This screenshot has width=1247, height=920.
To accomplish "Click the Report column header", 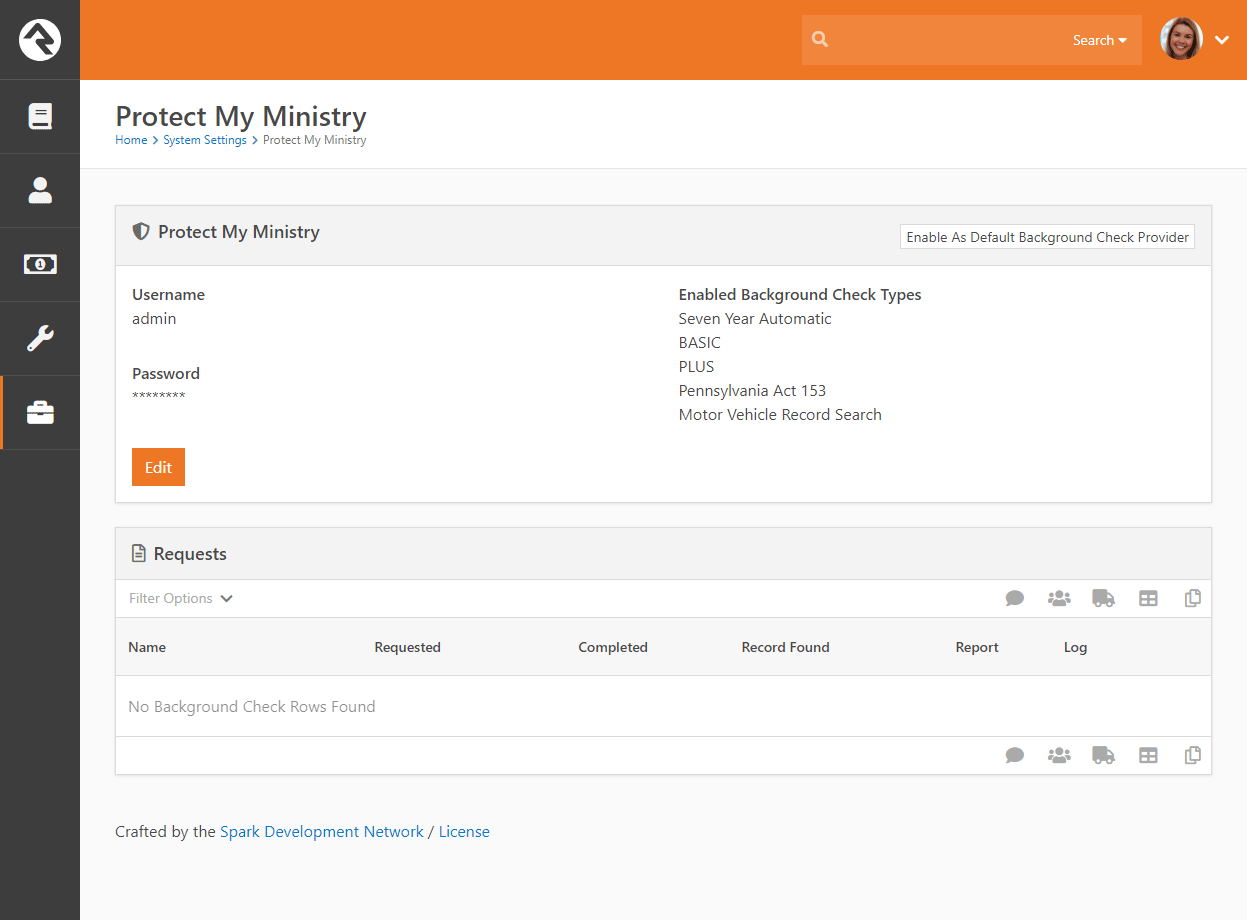I will 977,647.
